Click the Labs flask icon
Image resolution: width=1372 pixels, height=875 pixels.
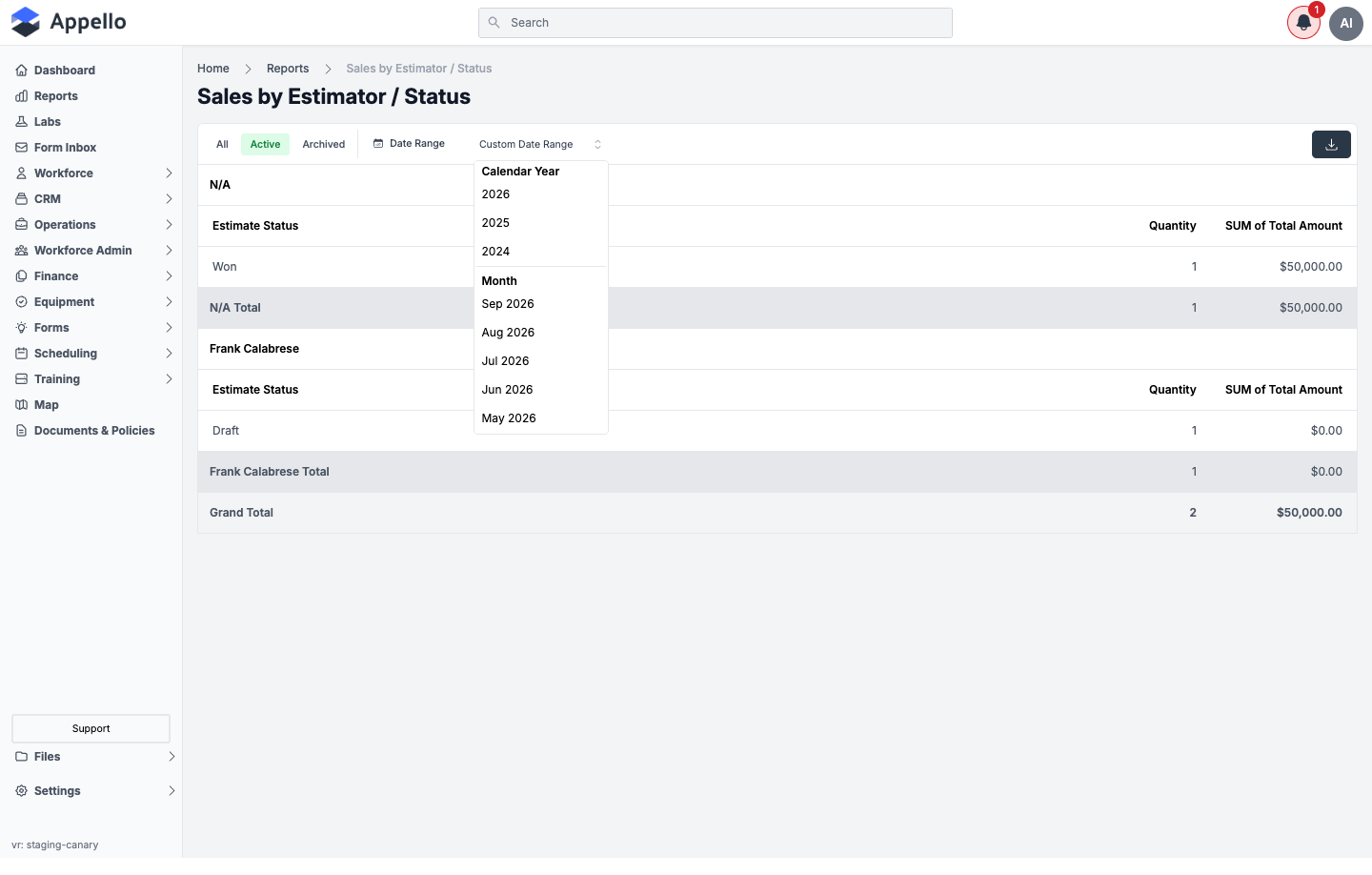21,122
